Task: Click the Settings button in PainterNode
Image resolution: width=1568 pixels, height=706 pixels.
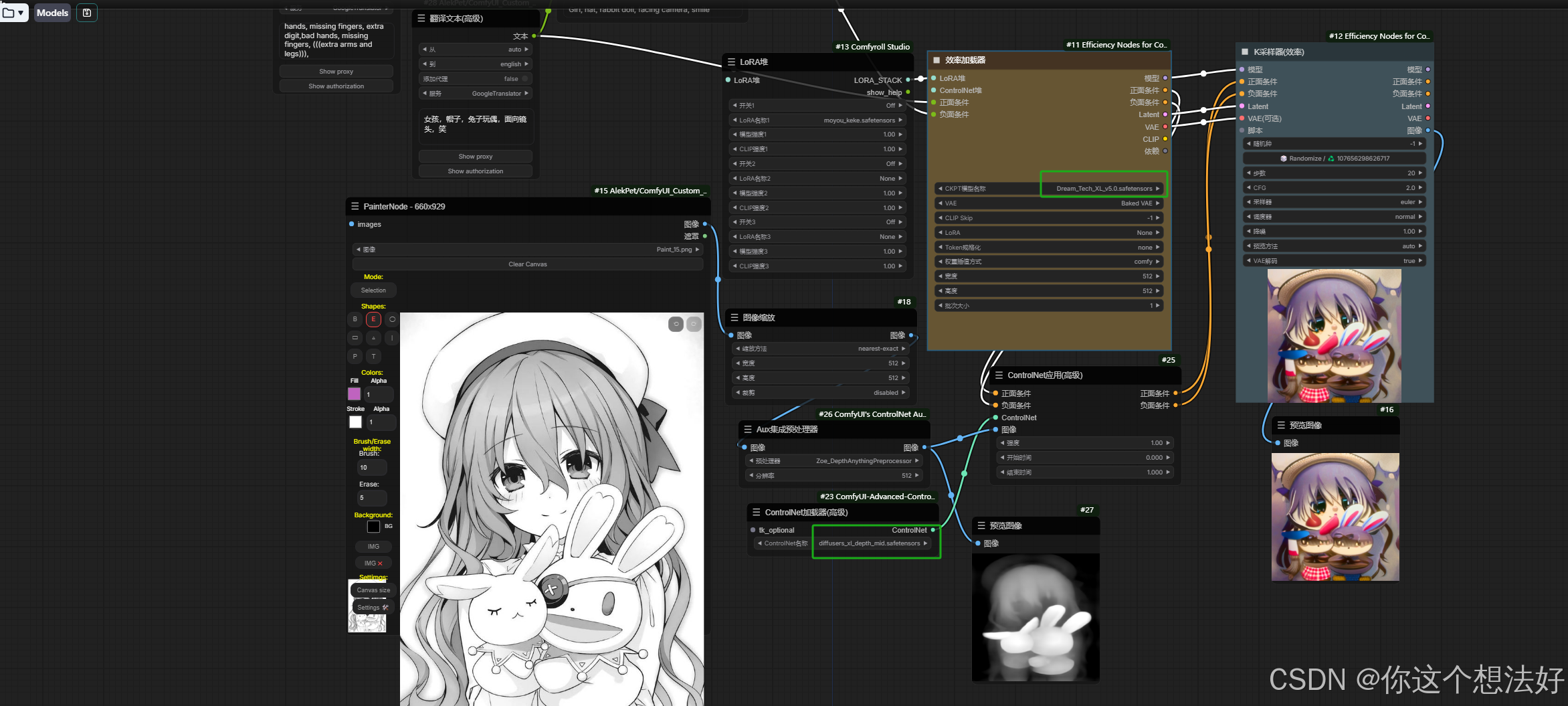Action: [373, 608]
